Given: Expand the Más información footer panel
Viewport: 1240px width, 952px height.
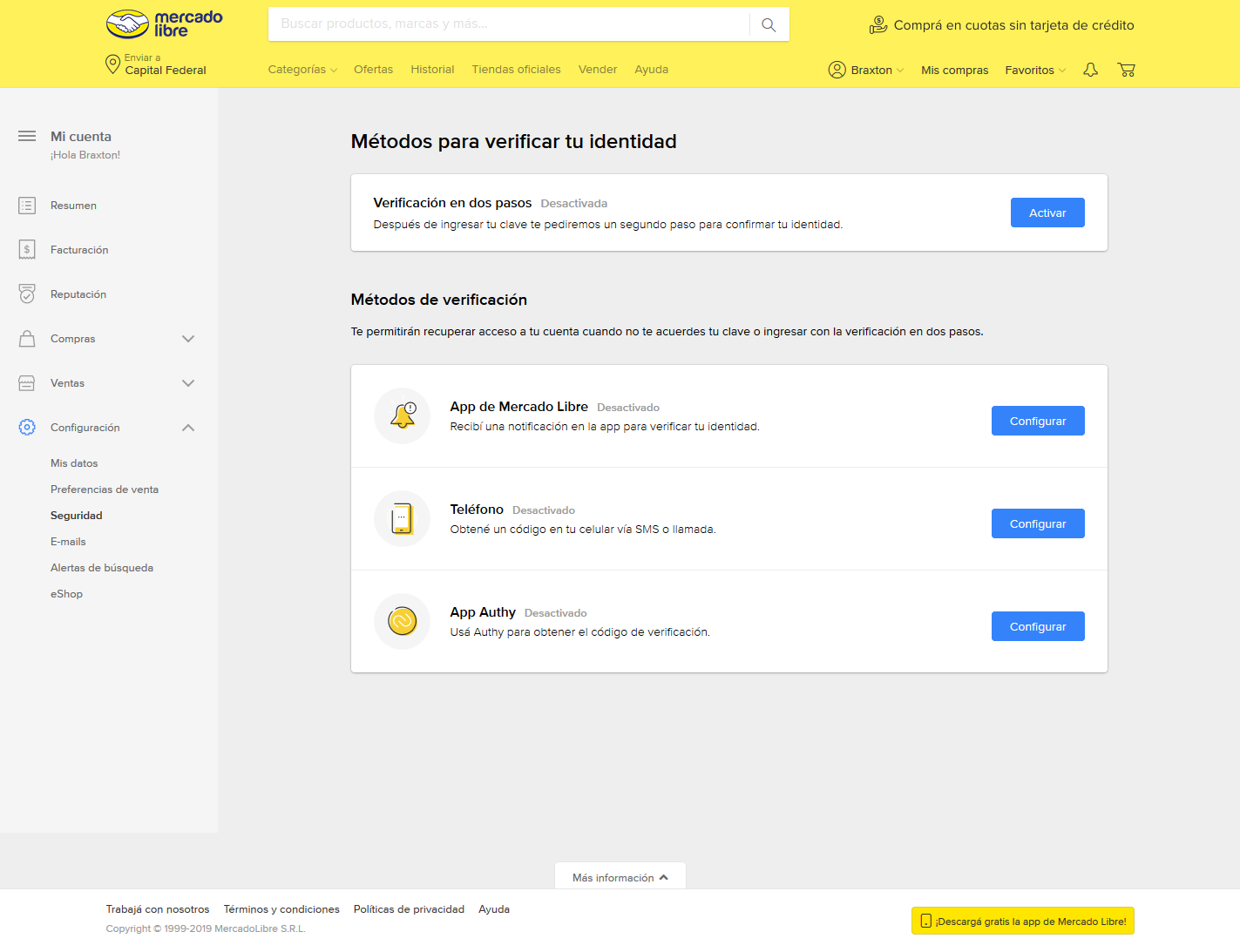Looking at the screenshot, I should pyautogui.click(x=620, y=877).
